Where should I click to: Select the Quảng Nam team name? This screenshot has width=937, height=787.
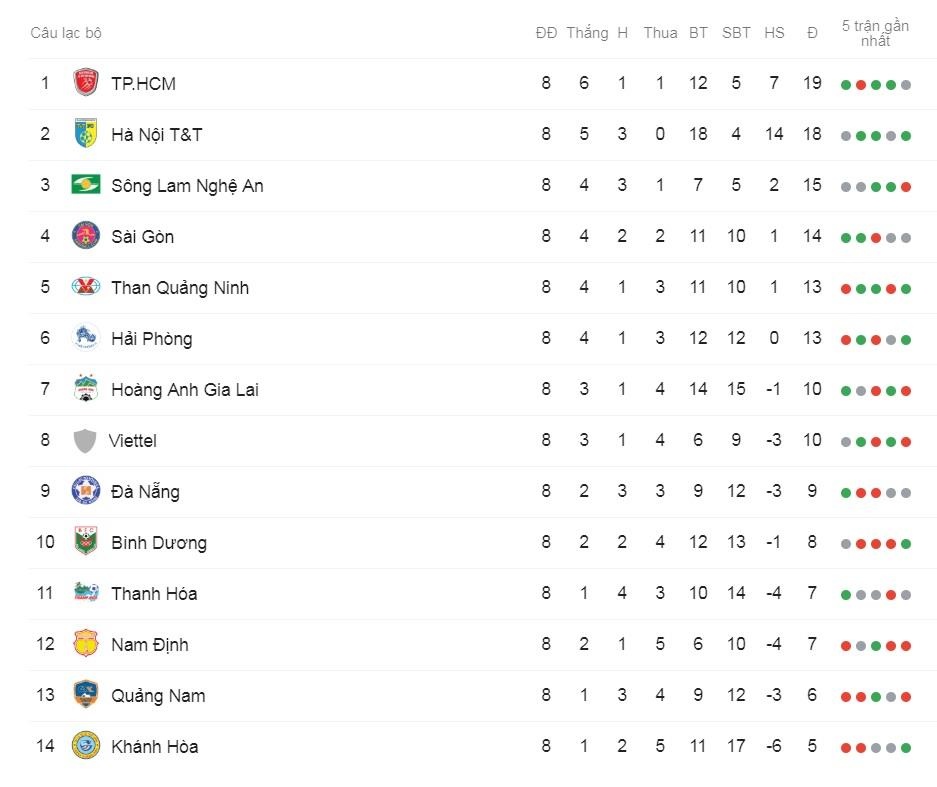158,696
